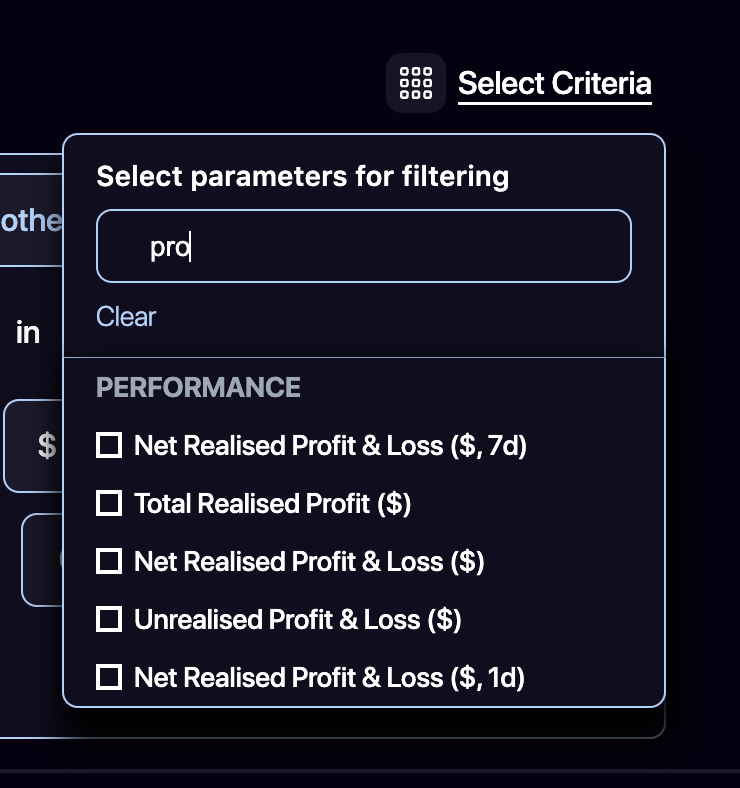Tick the Net Realised Profit & Loss ($) checkbox
740x788 pixels.
109,561
